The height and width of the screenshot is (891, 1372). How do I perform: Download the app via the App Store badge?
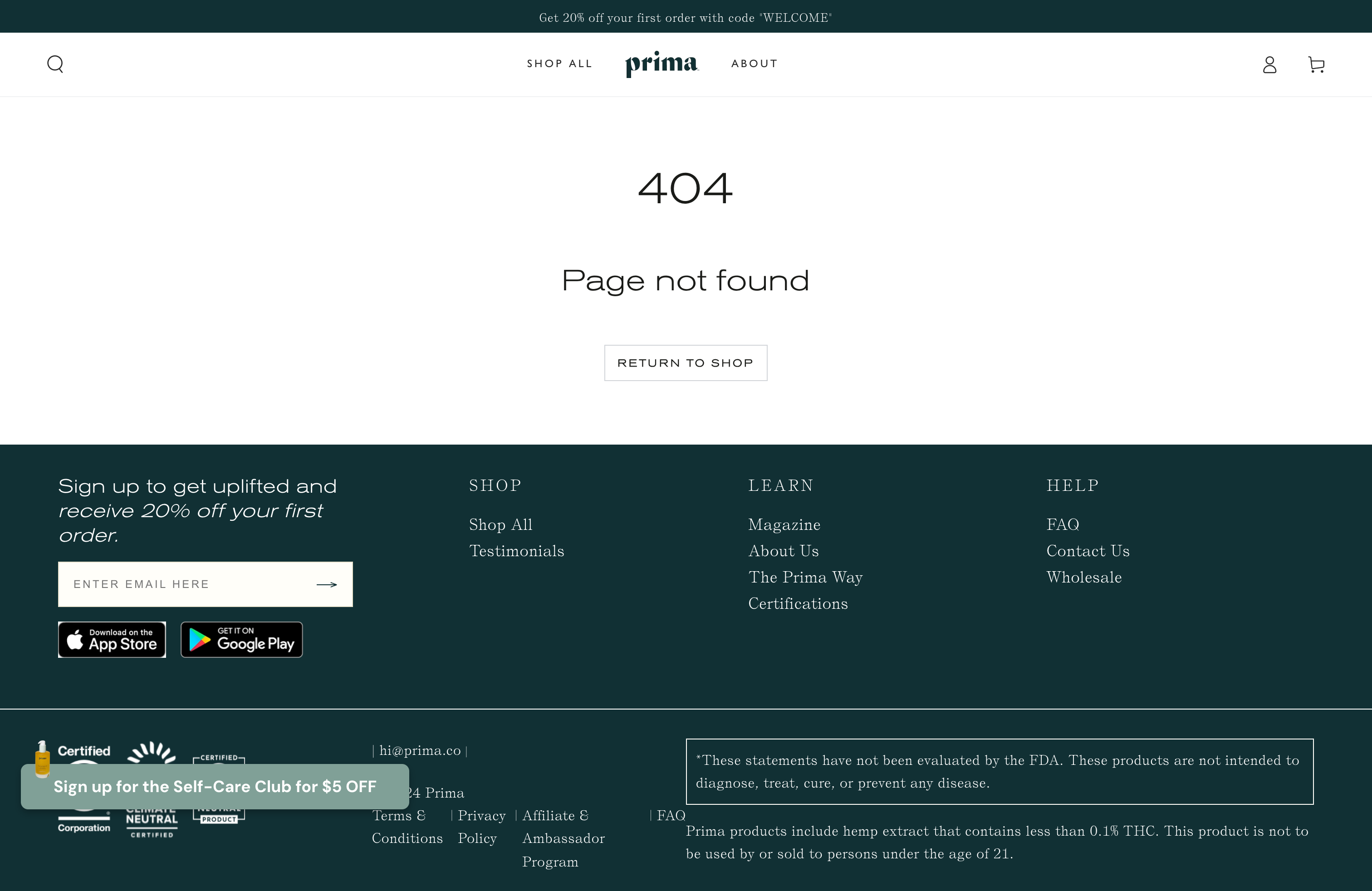[111, 639]
